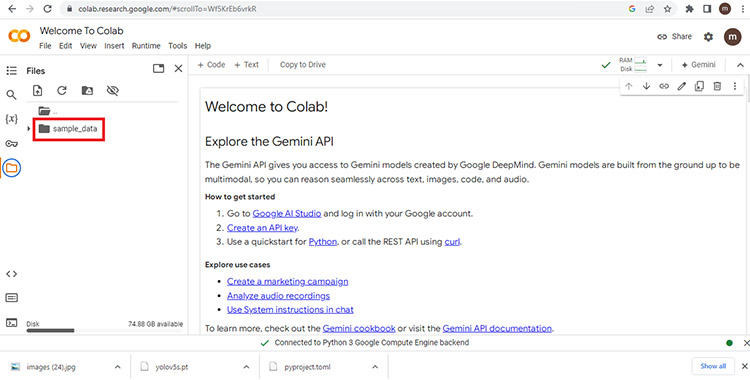Screen dimensions: 750x380
Task: Click Show all downloads
Action: (x=713, y=366)
